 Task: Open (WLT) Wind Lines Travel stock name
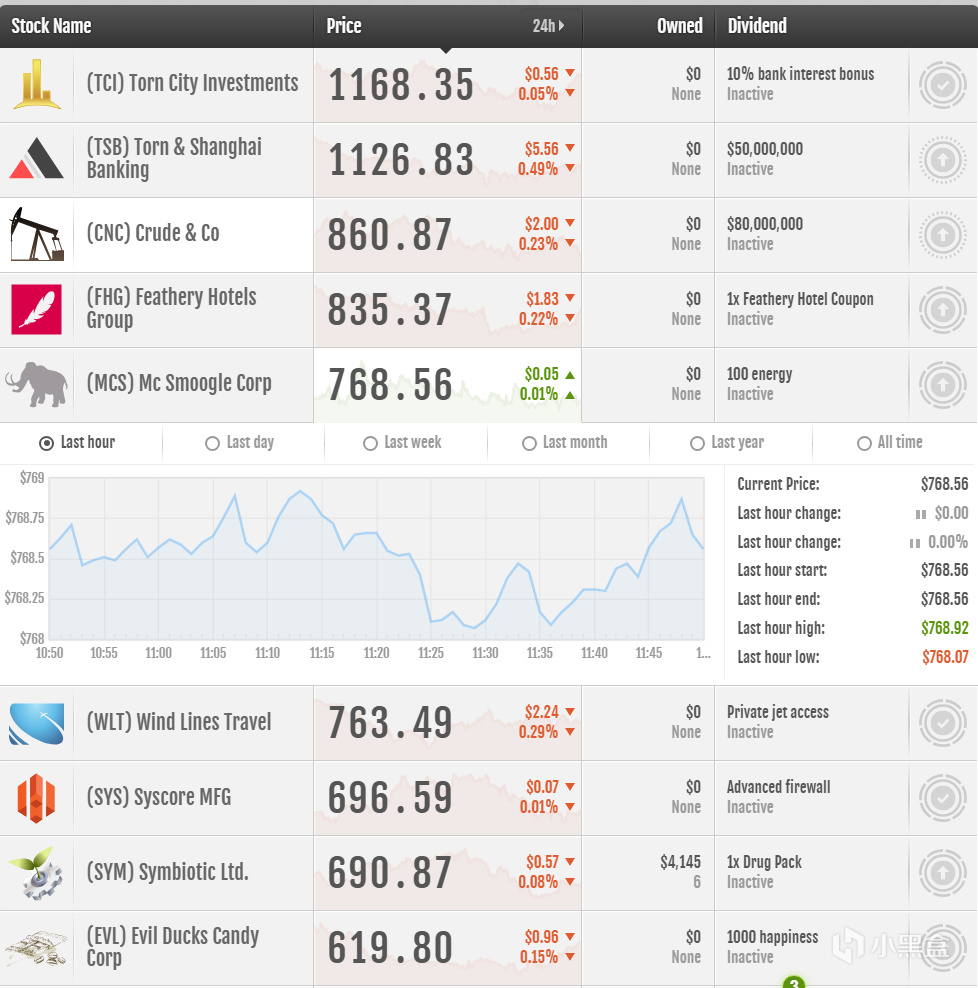pyautogui.click(x=179, y=722)
